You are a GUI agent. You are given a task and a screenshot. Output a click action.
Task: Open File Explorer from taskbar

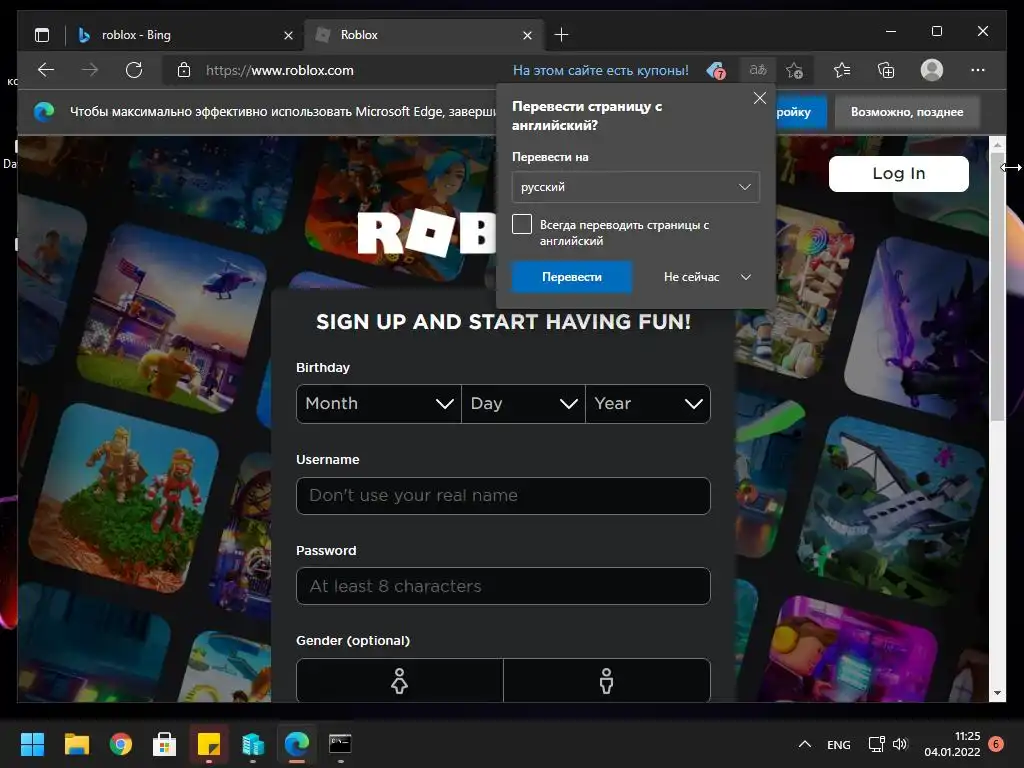(76, 744)
